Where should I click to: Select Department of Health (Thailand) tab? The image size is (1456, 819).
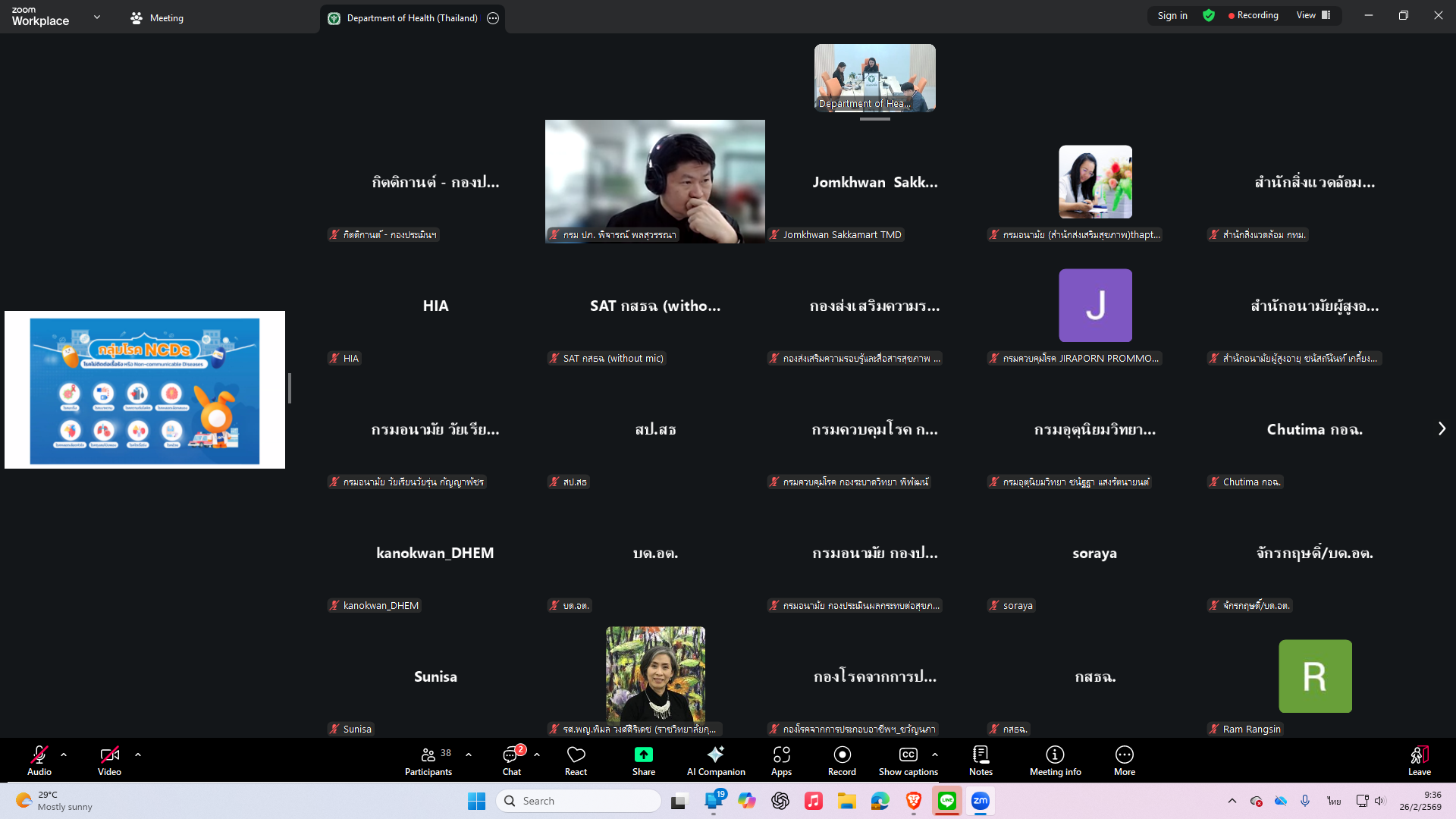point(412,18)
